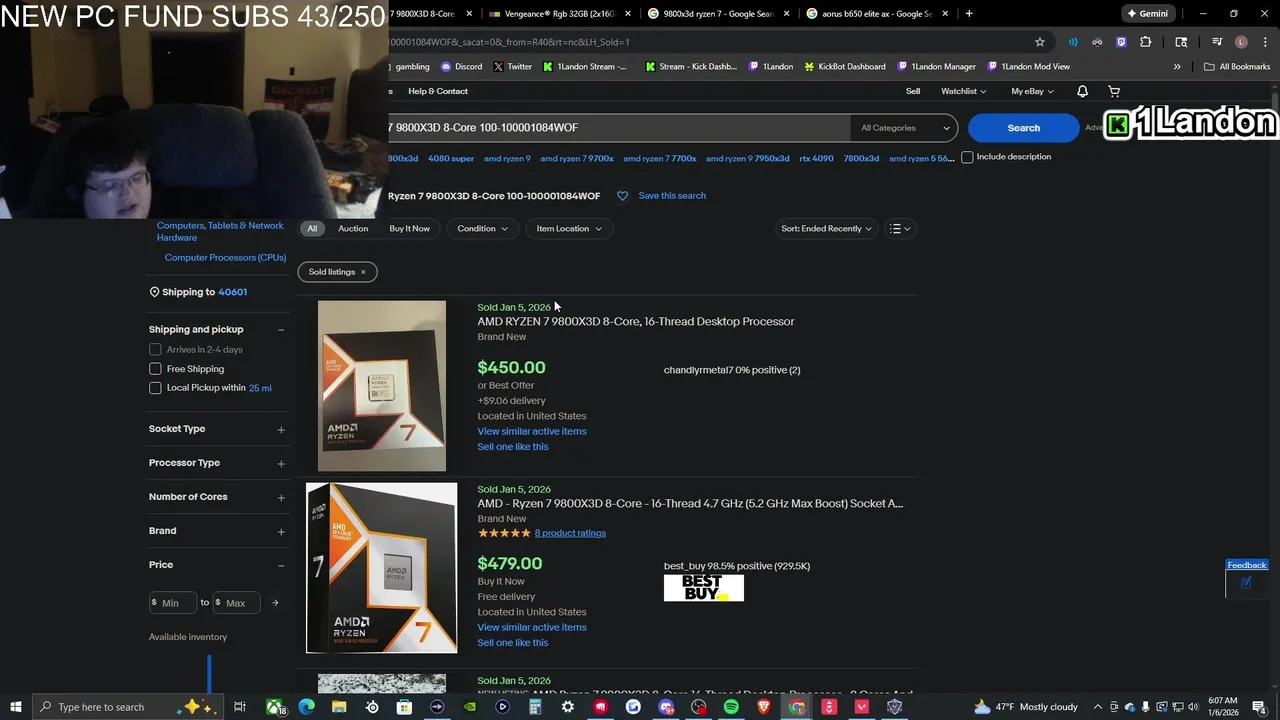
Task: Open the media control icon in toolbar
Action: click(1217, 42)
